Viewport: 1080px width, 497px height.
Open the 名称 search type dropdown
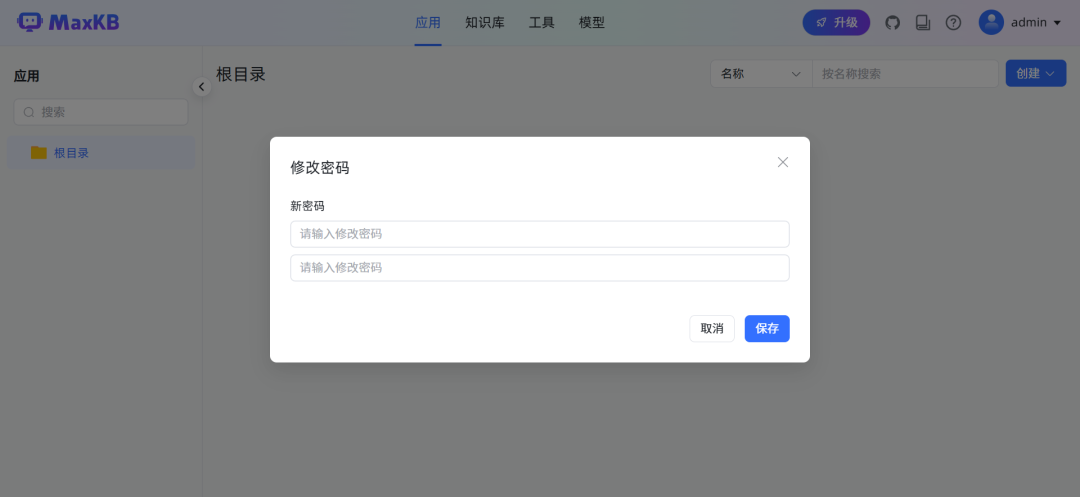761,74
